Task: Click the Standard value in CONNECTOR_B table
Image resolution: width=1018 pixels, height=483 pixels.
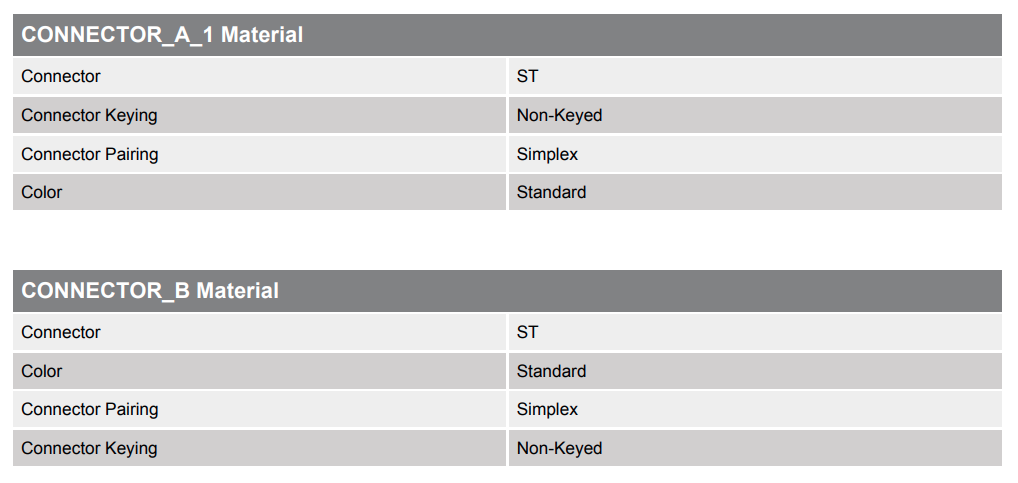Action: [x=551, y=371]
